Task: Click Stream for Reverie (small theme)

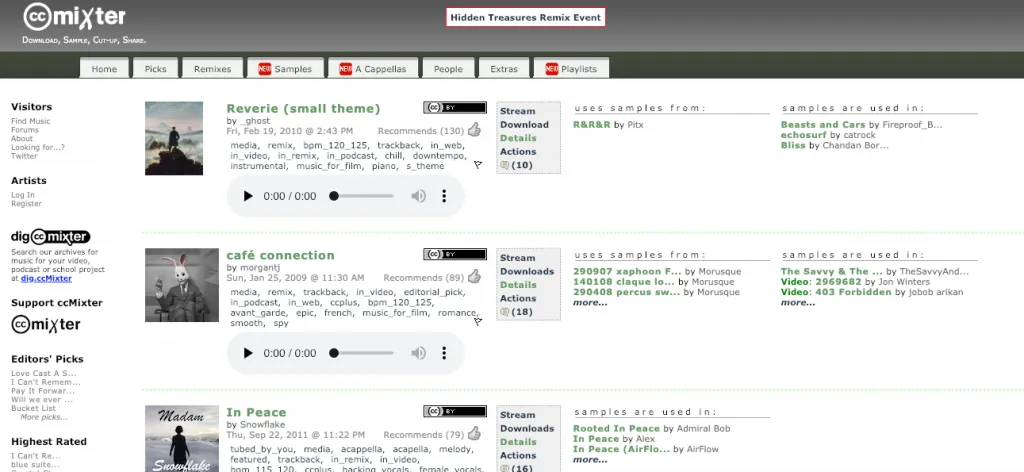Action: pyautogui.click(x=517, y=111)
